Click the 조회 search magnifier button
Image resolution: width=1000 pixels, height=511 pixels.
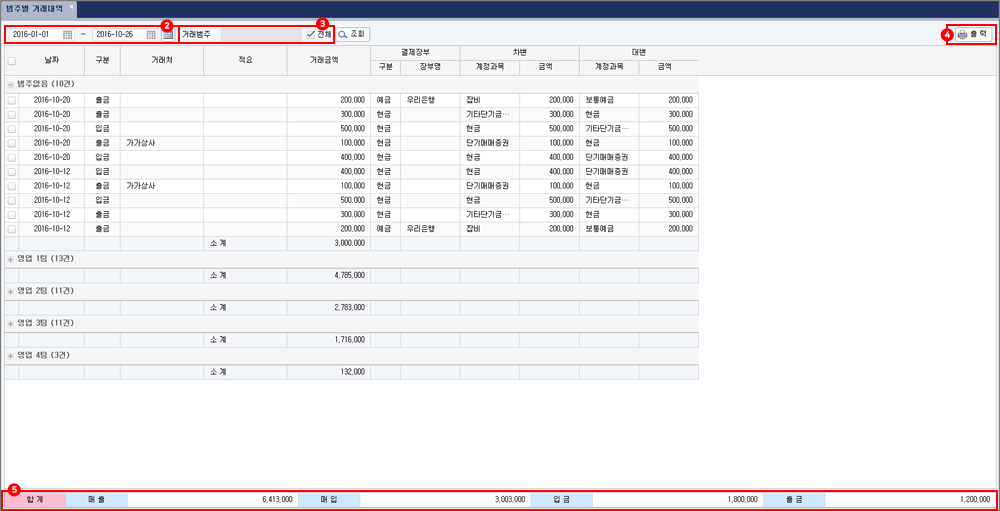352,34
